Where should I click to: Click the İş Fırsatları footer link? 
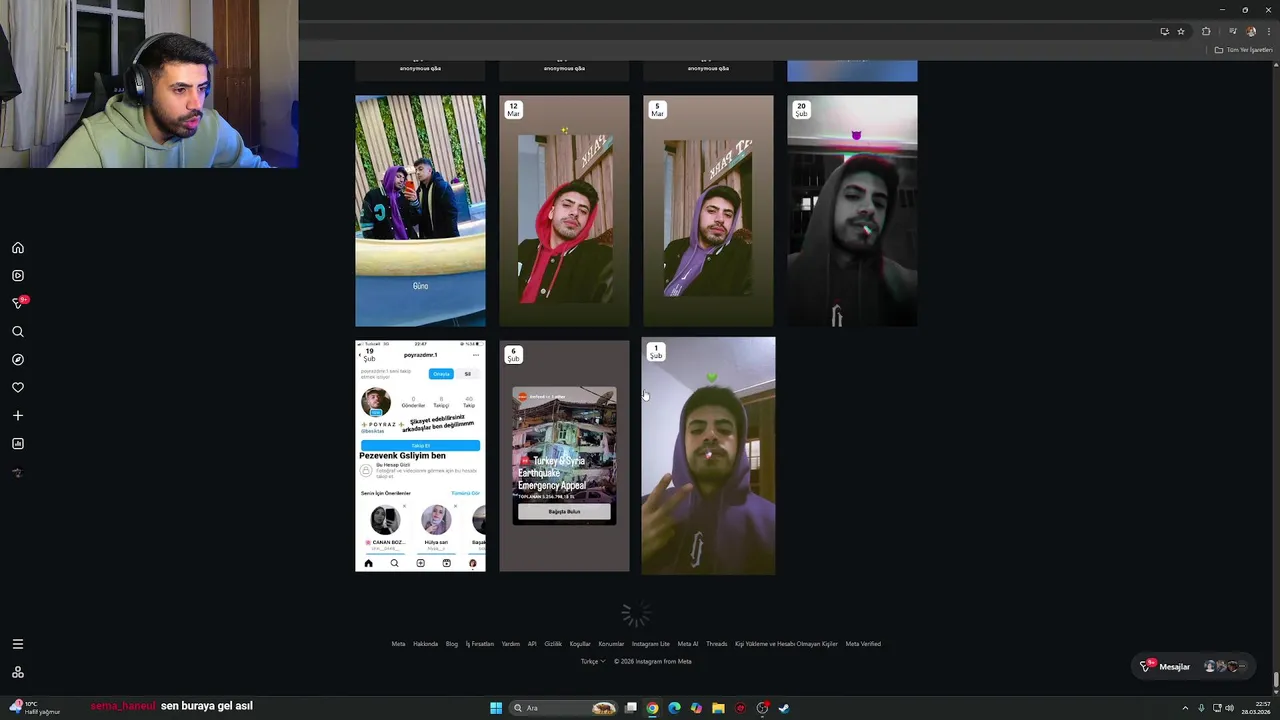pyautogui.click(x=480, y=644)
